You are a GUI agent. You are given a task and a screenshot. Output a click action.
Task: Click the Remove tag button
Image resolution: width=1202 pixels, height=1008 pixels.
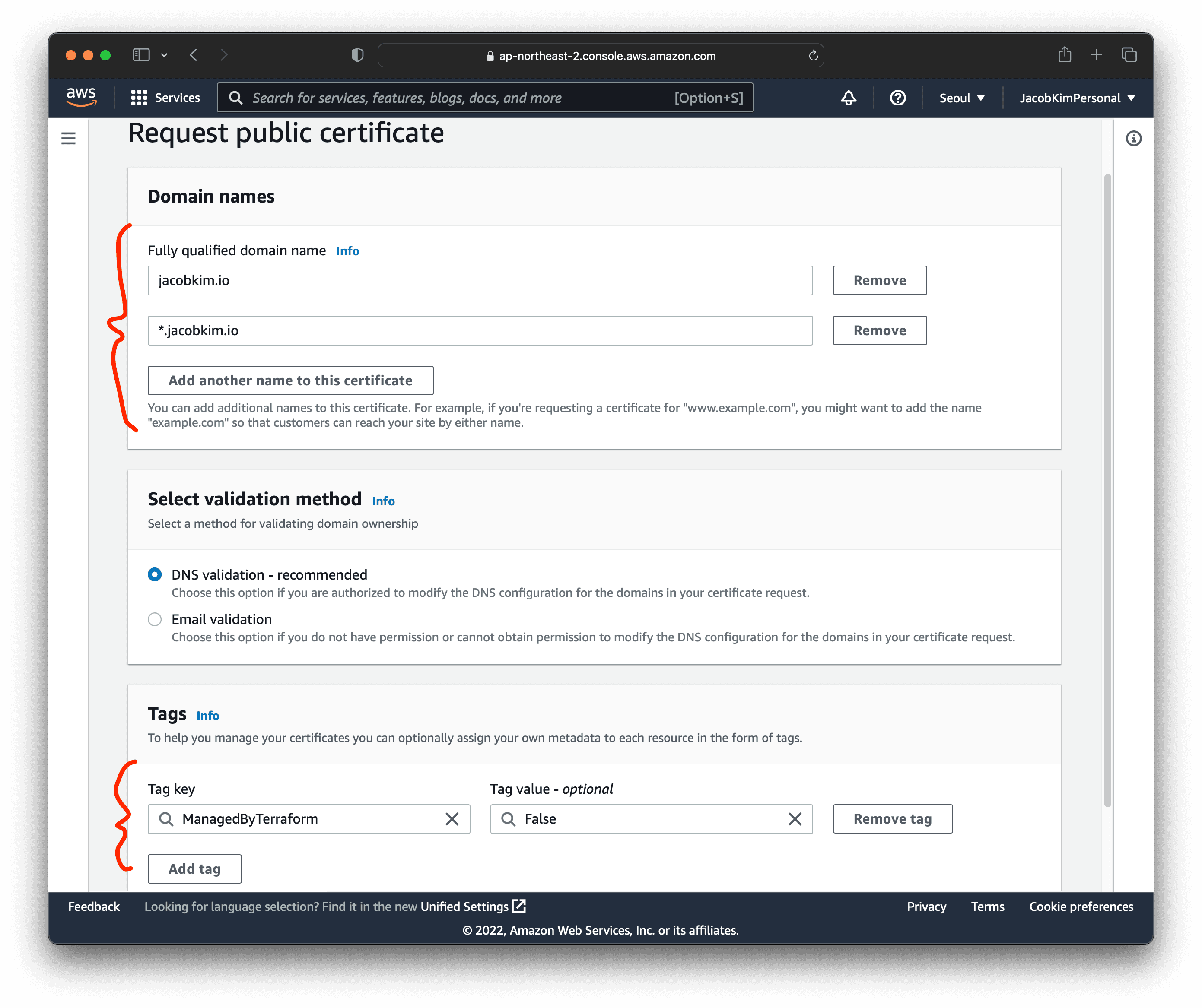[892, 819]
